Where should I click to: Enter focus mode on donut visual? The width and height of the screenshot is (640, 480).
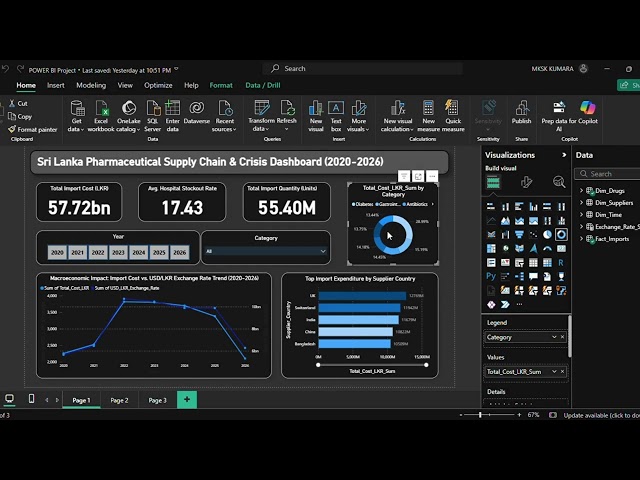point(418,176)
